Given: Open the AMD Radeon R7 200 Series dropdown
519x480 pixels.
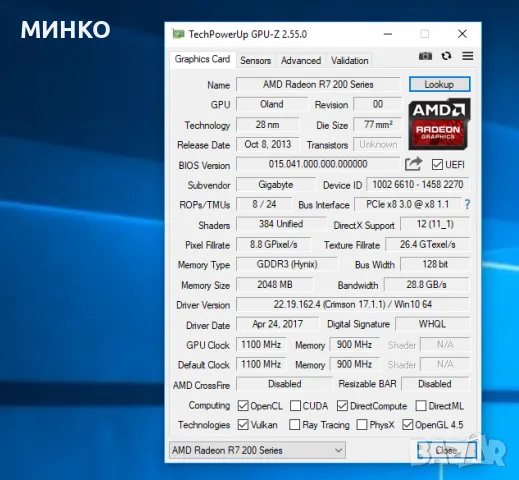Looking at the screenshot, I should (x=257, y=450).
